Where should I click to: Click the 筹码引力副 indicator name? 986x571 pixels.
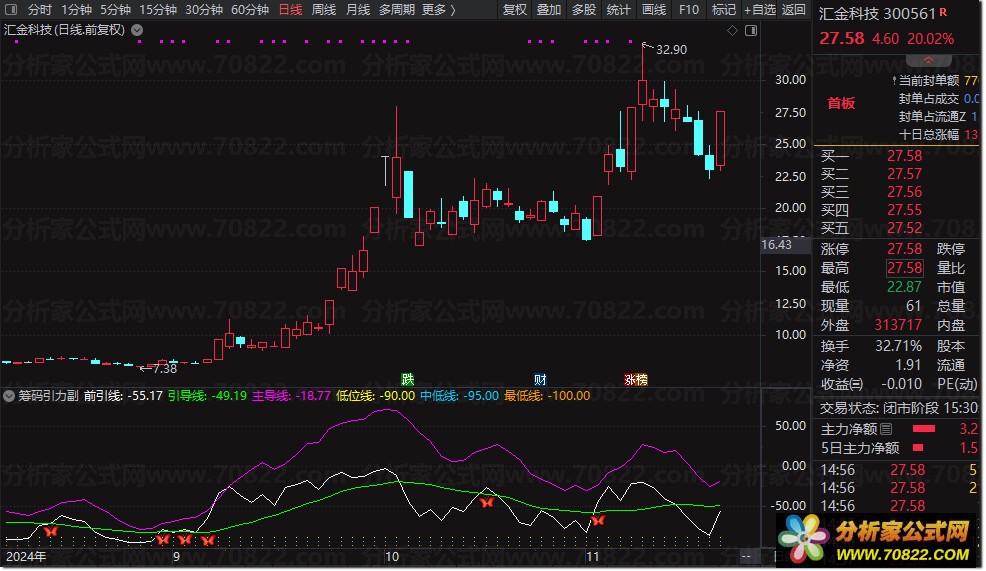pyautogui.click(x=48, y=396)
